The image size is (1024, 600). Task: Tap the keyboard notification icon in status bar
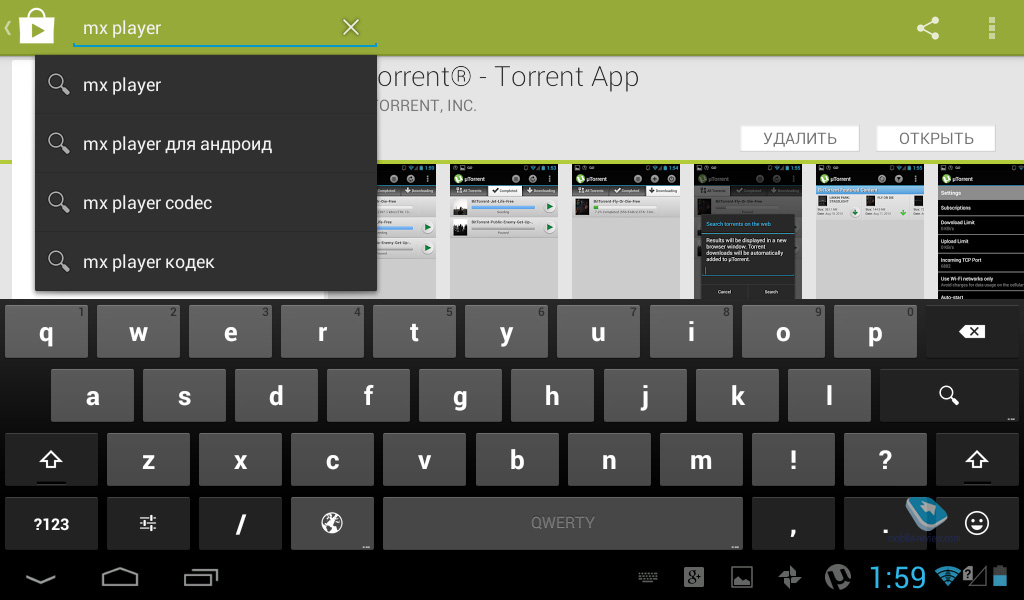tap(648, 577)
